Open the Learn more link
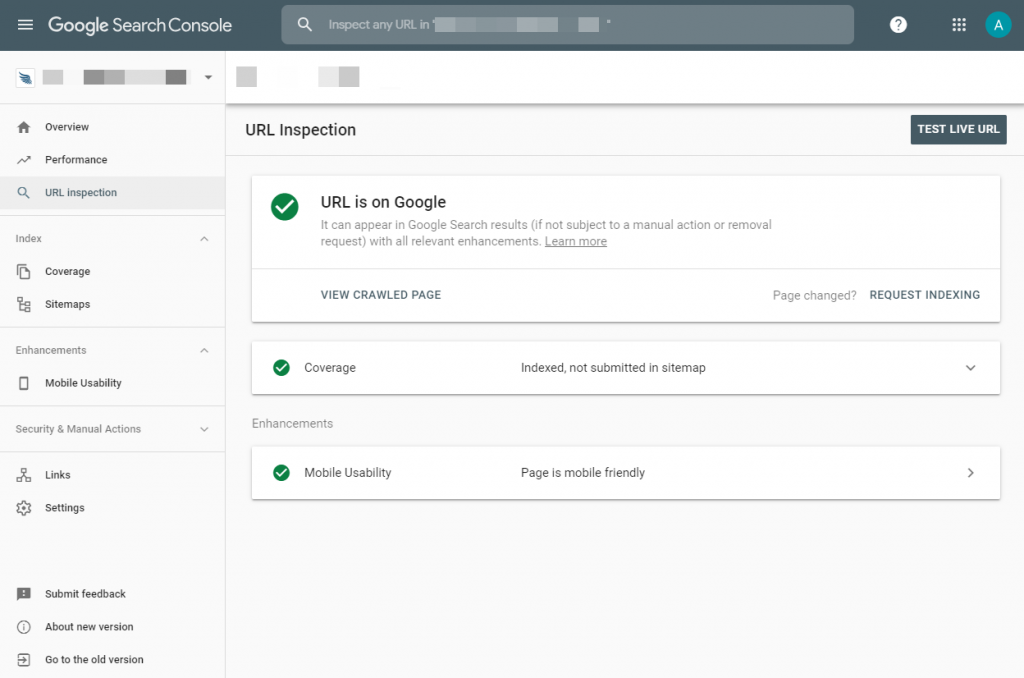This screenshot has height=678, width=1024. click(x=575, y=240)
